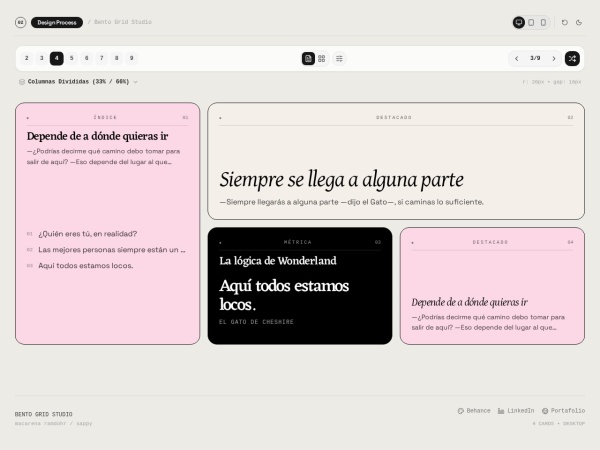600x450 pixels.
Task: Switch preview to tablet device view
Action: click(531, 23)
